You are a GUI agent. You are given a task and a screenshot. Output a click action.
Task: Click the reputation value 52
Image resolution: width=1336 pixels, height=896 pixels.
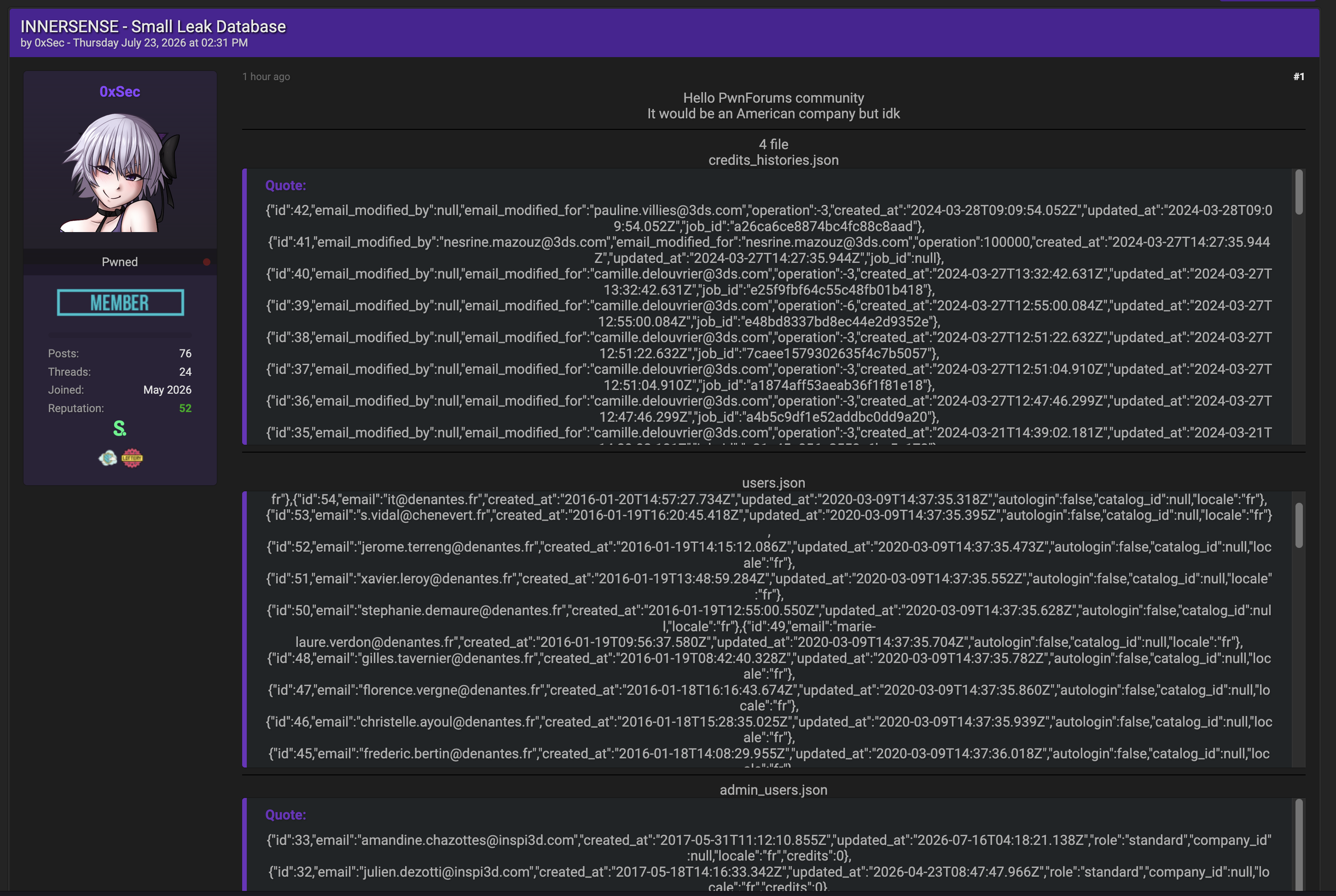point(185,408)
